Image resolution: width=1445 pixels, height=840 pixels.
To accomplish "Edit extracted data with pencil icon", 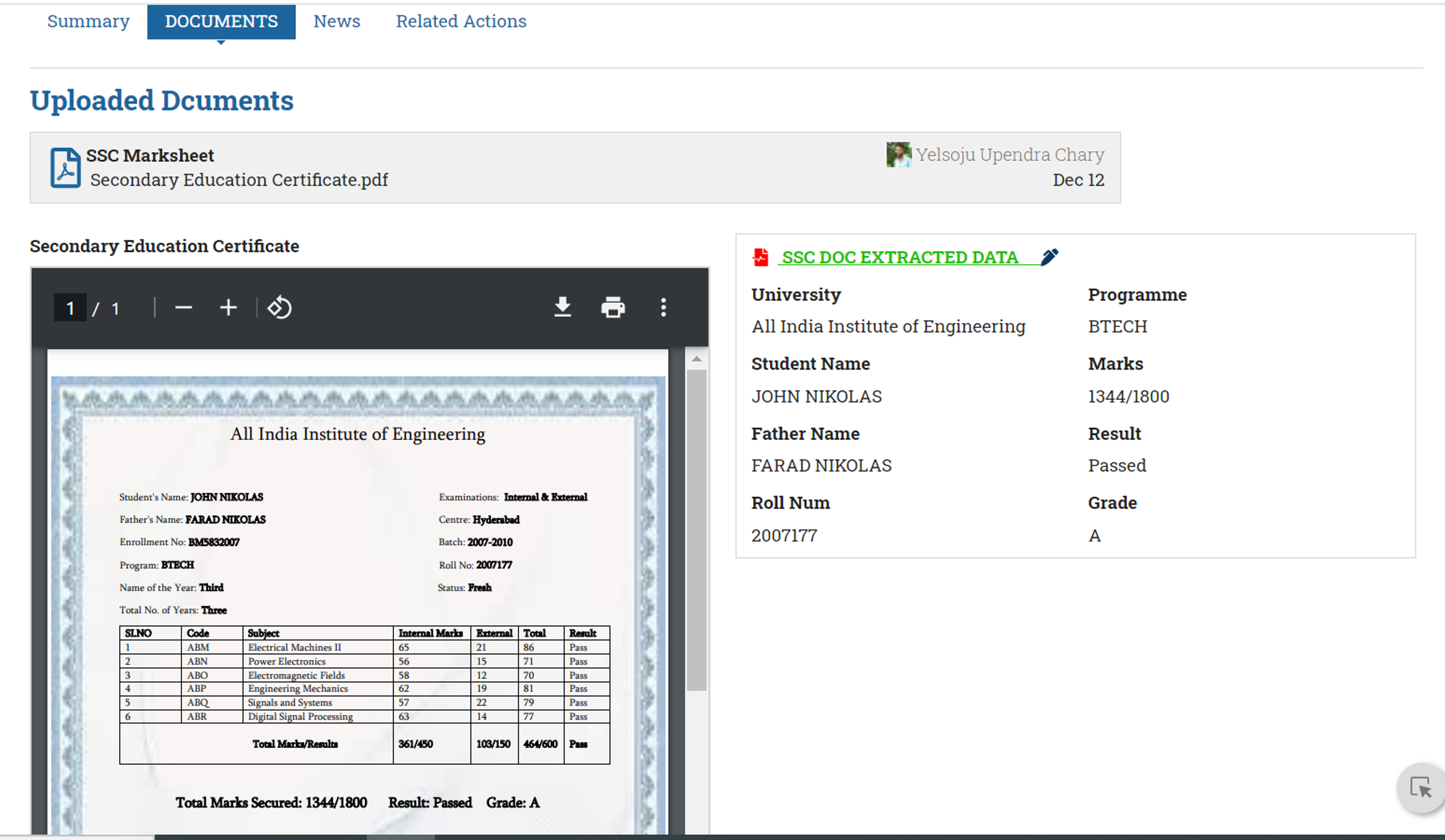I will coord(1050,257).
